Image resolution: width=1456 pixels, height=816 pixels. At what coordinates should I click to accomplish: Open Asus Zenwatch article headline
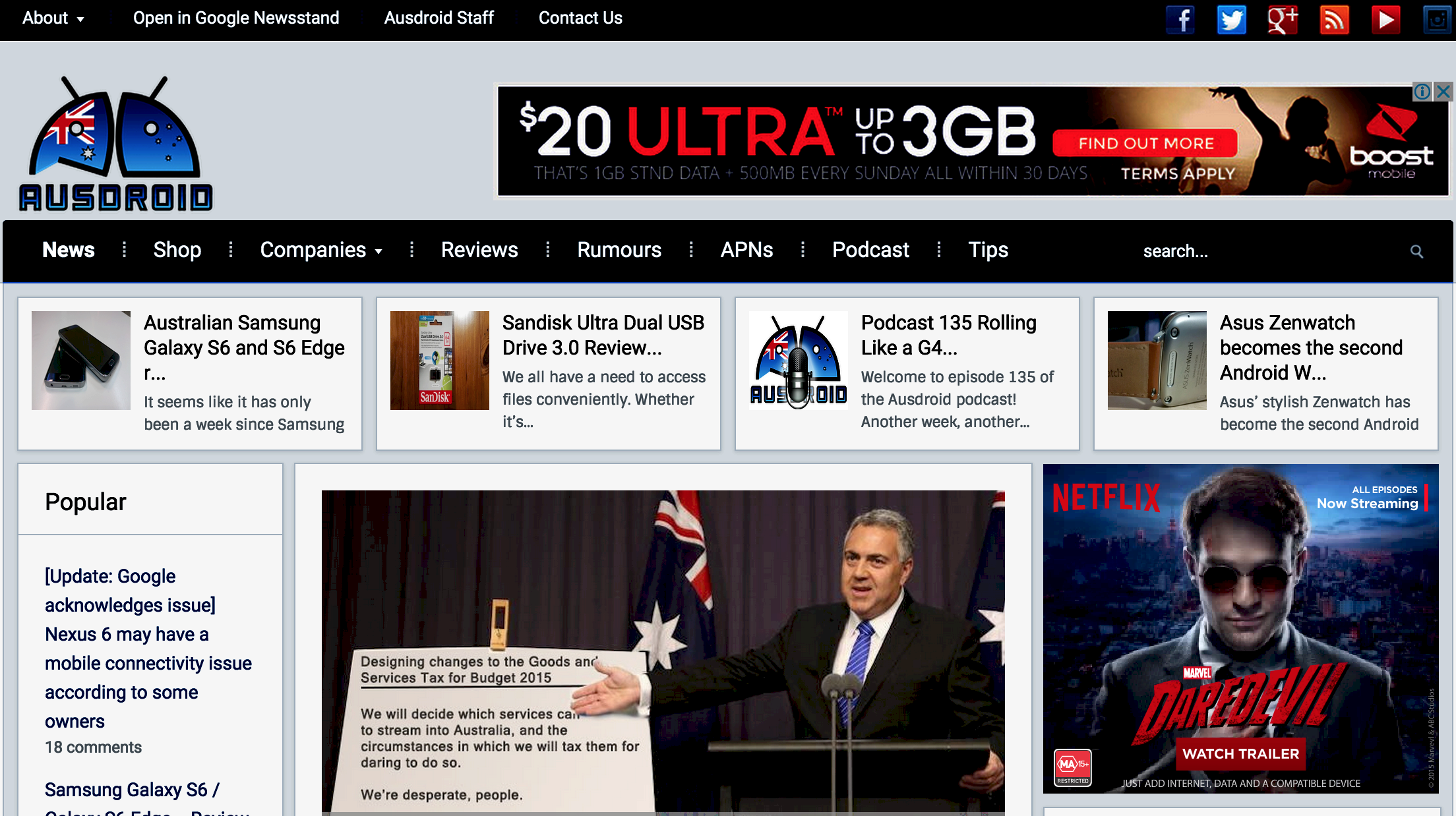click(1311, 347)
